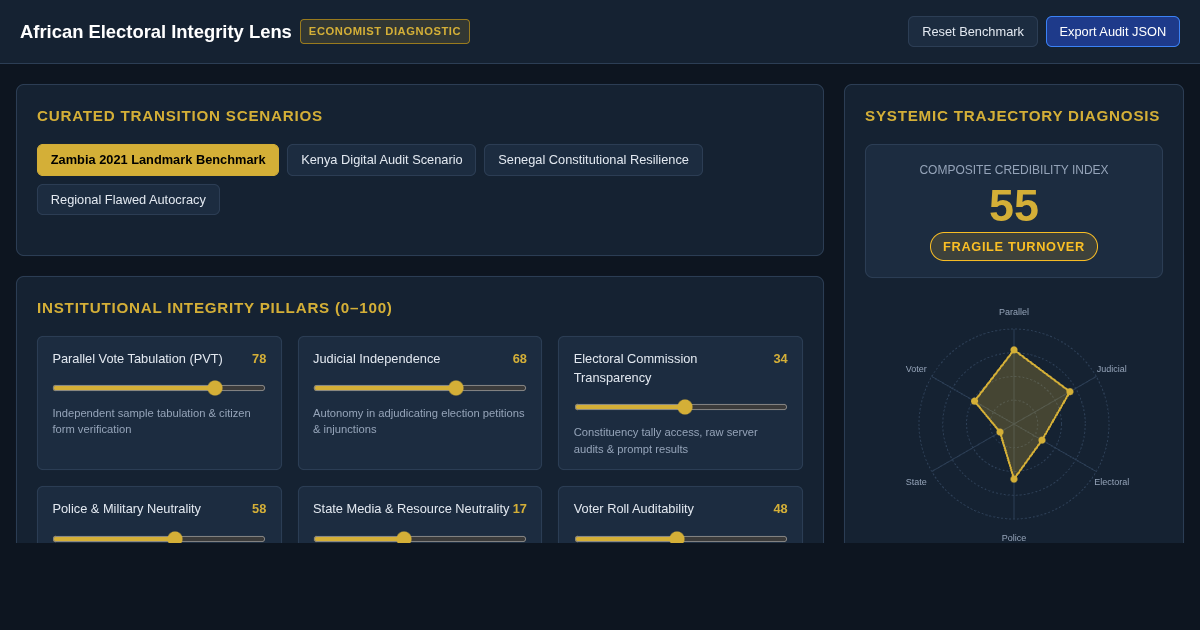Switch to Senegal Constitutional Resilience scenario
Image resolution: width=1200 pixels, height=630 pixels.
[x=593, y=160]
